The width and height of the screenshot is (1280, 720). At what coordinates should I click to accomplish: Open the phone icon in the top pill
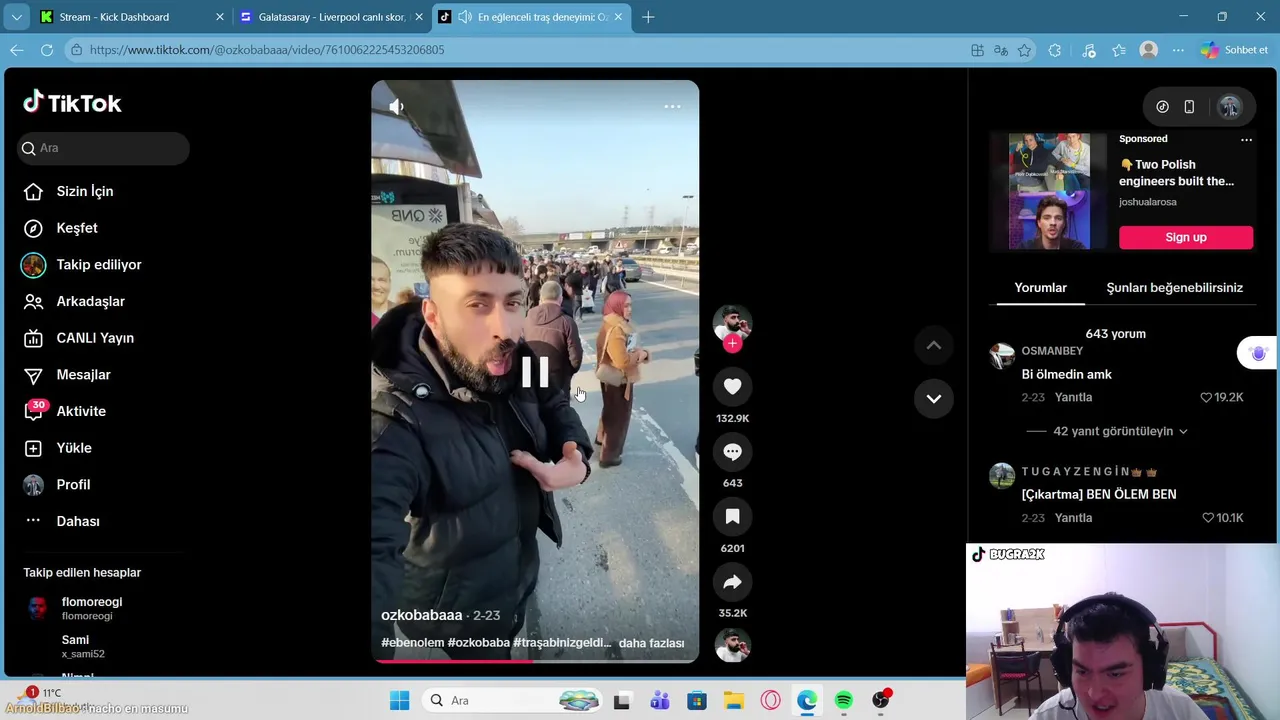(1189, 107)
